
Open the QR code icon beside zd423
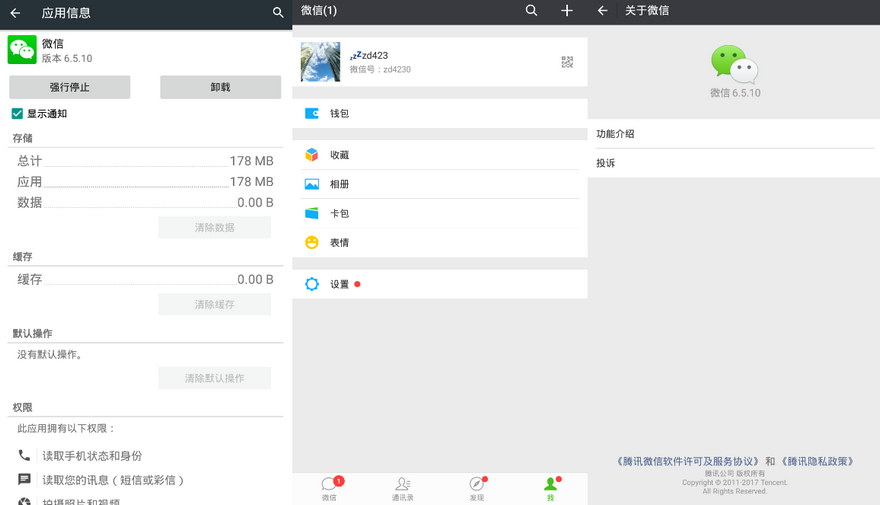(x=567, y=62)
